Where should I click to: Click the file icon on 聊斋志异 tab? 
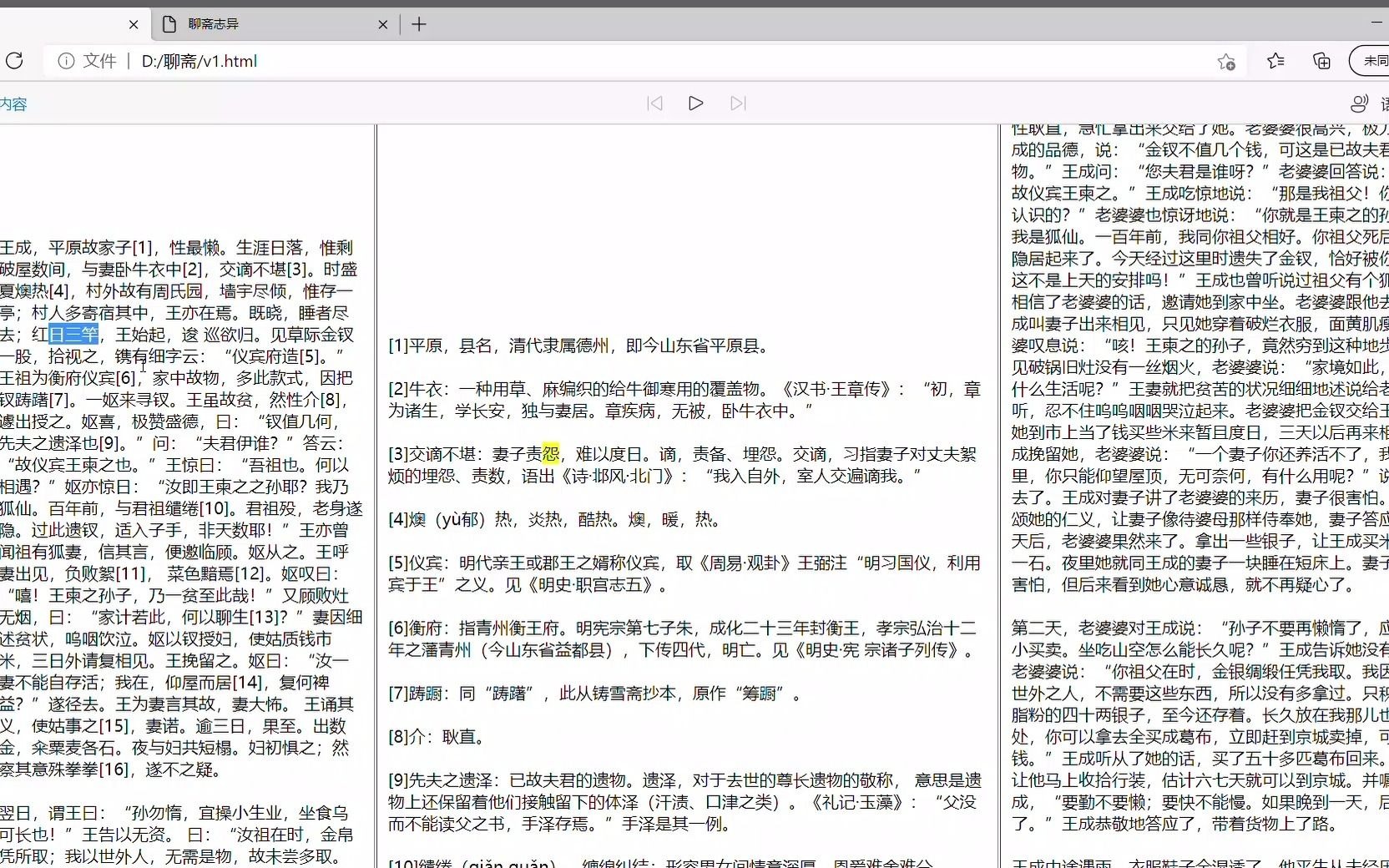click(x=169, y=24)
